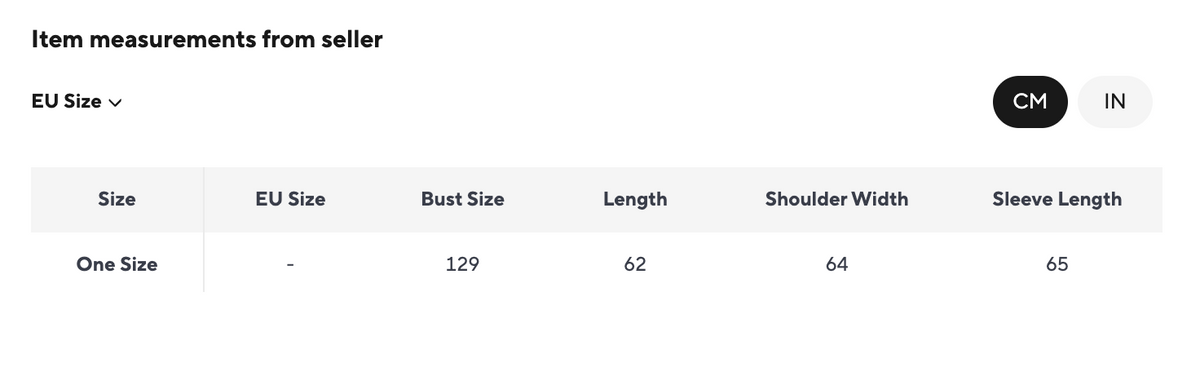This screenshot has height=385, width=1200.
Task: Click the Length column header
Action: pos(635,199)
